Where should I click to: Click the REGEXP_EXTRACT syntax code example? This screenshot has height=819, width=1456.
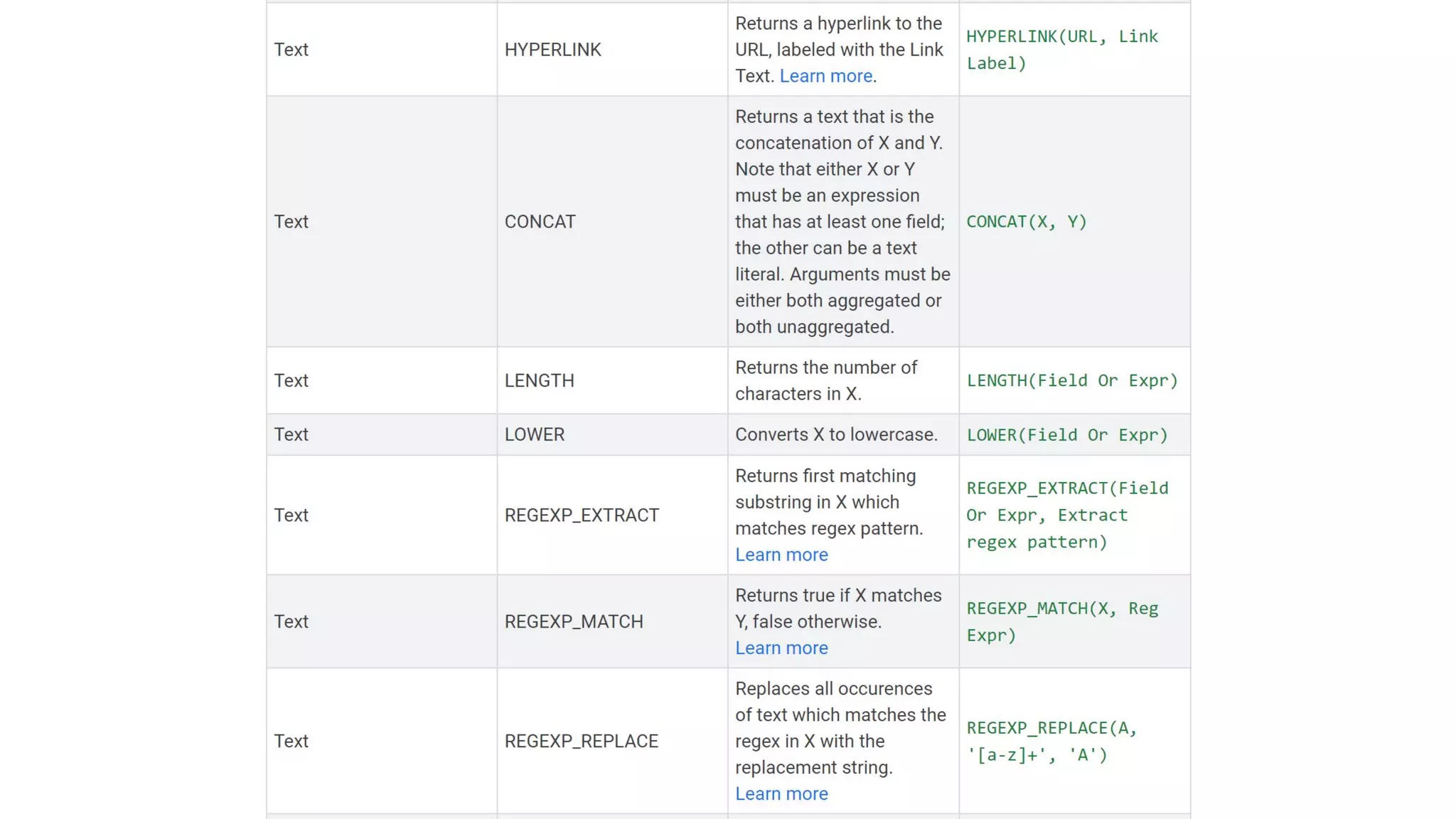(x=1066, y=515)
